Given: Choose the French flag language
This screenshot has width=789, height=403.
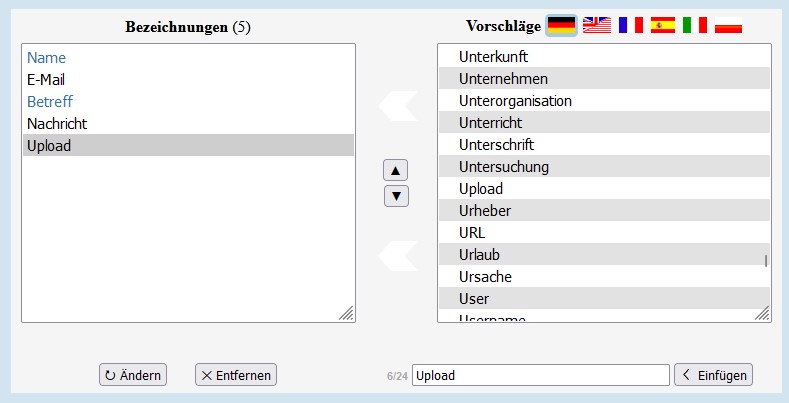Looking at the screenshot, I should pos(630,26).
